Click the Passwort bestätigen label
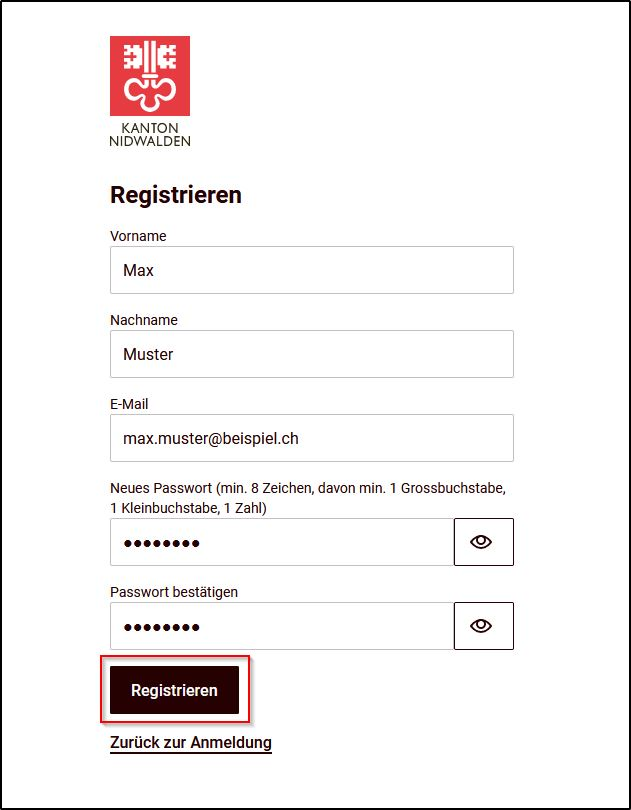631x810 pixels. coord(174,592)
